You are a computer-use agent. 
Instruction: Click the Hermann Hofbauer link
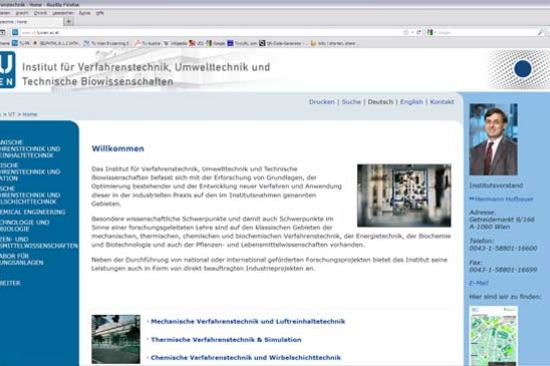tap(504, 199)
